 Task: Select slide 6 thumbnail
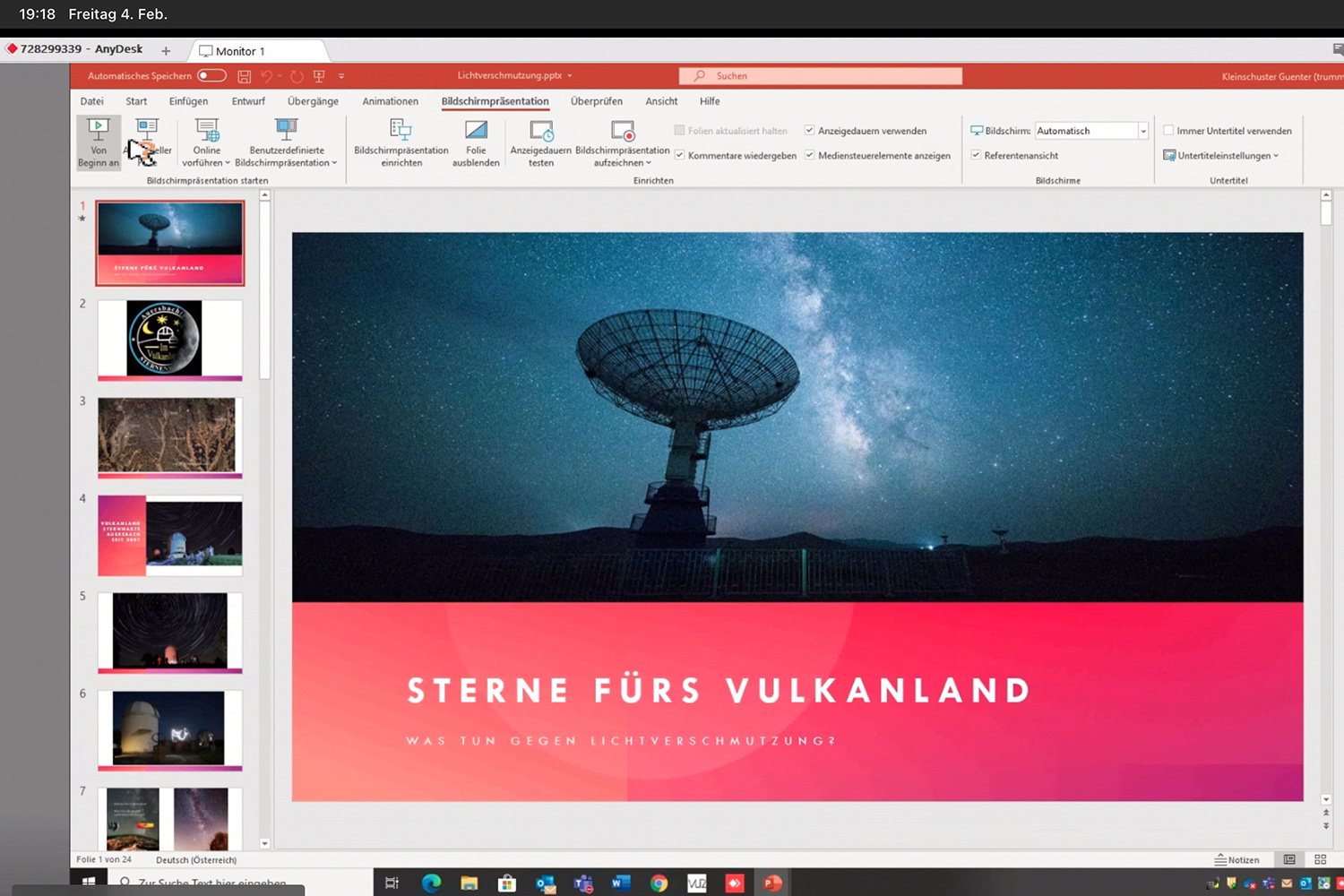[170, 730]
